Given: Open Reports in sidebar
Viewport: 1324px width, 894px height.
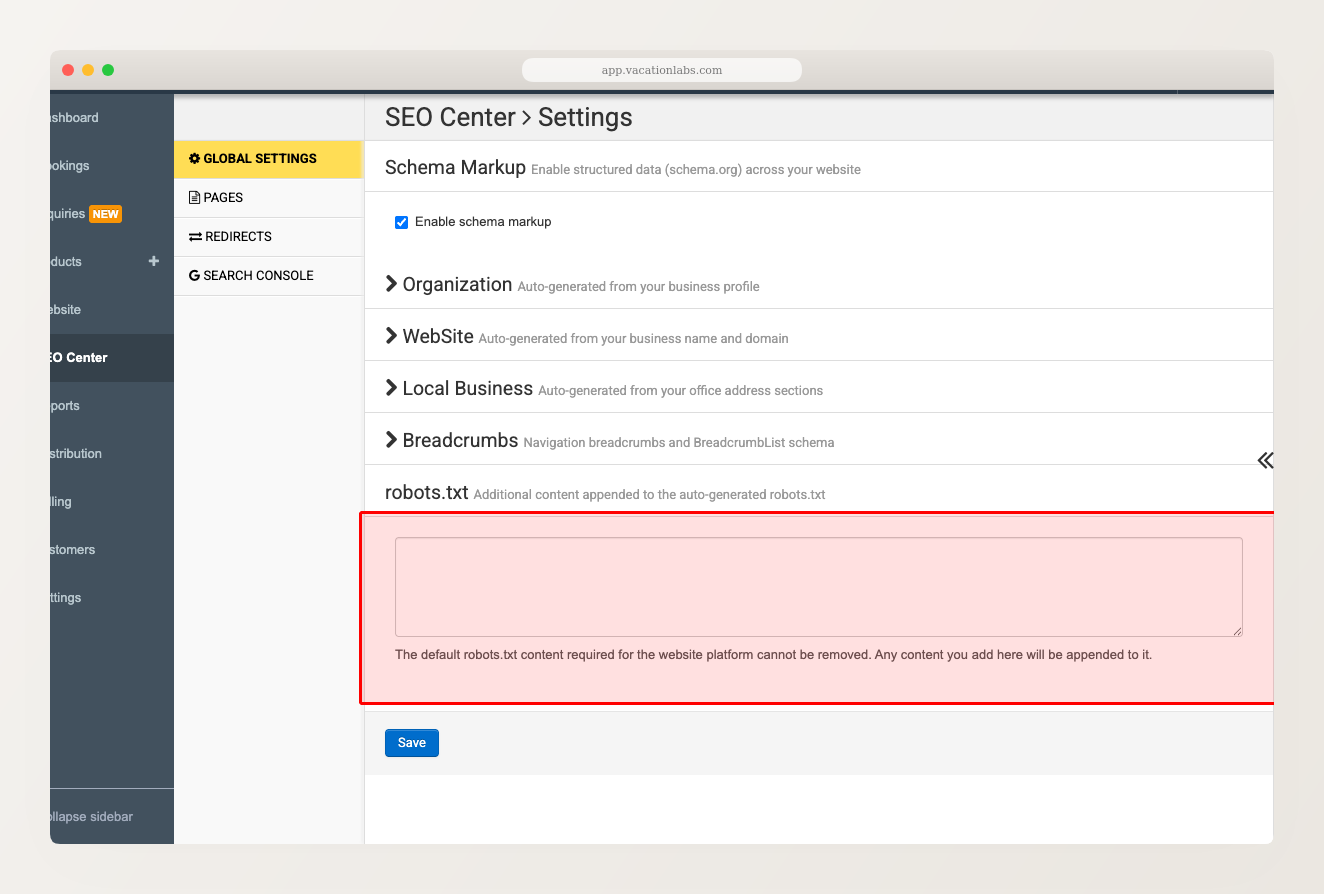Looking at the screenshot, I should [112, 406].
